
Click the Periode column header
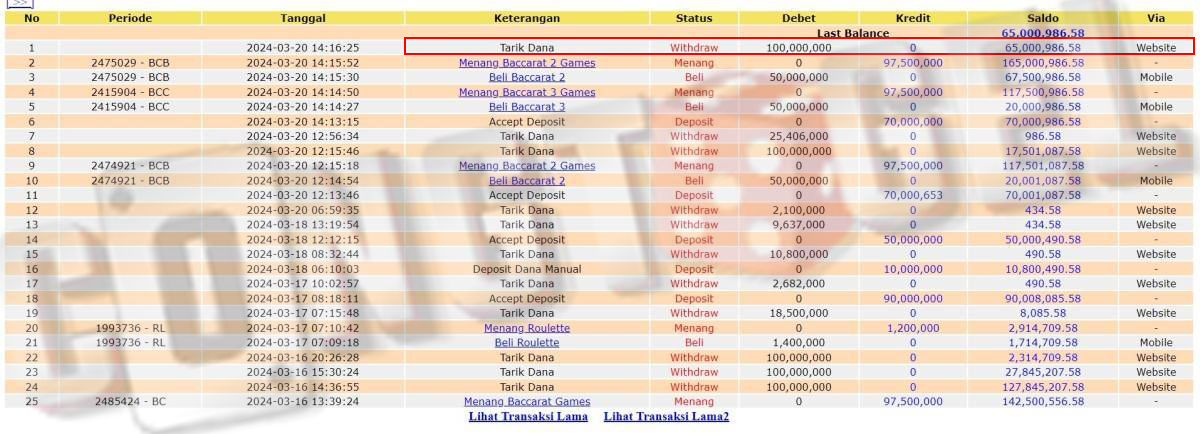[x=130, y=18]
